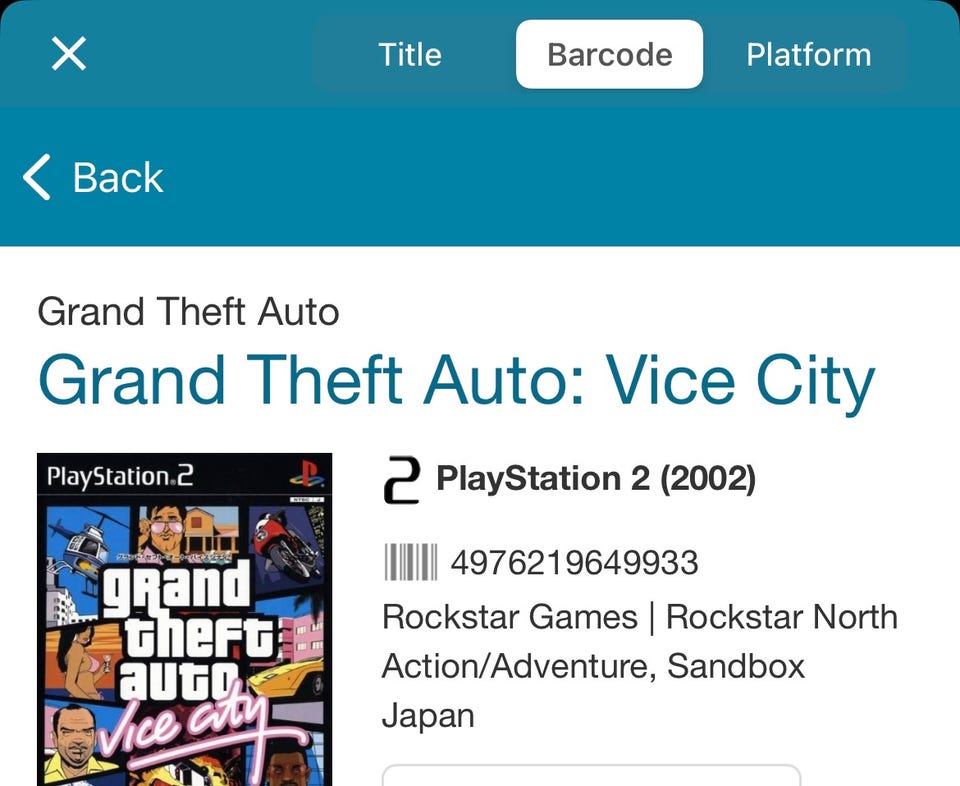Select the Barcode tab
The image size is (960, 786).
609,54
